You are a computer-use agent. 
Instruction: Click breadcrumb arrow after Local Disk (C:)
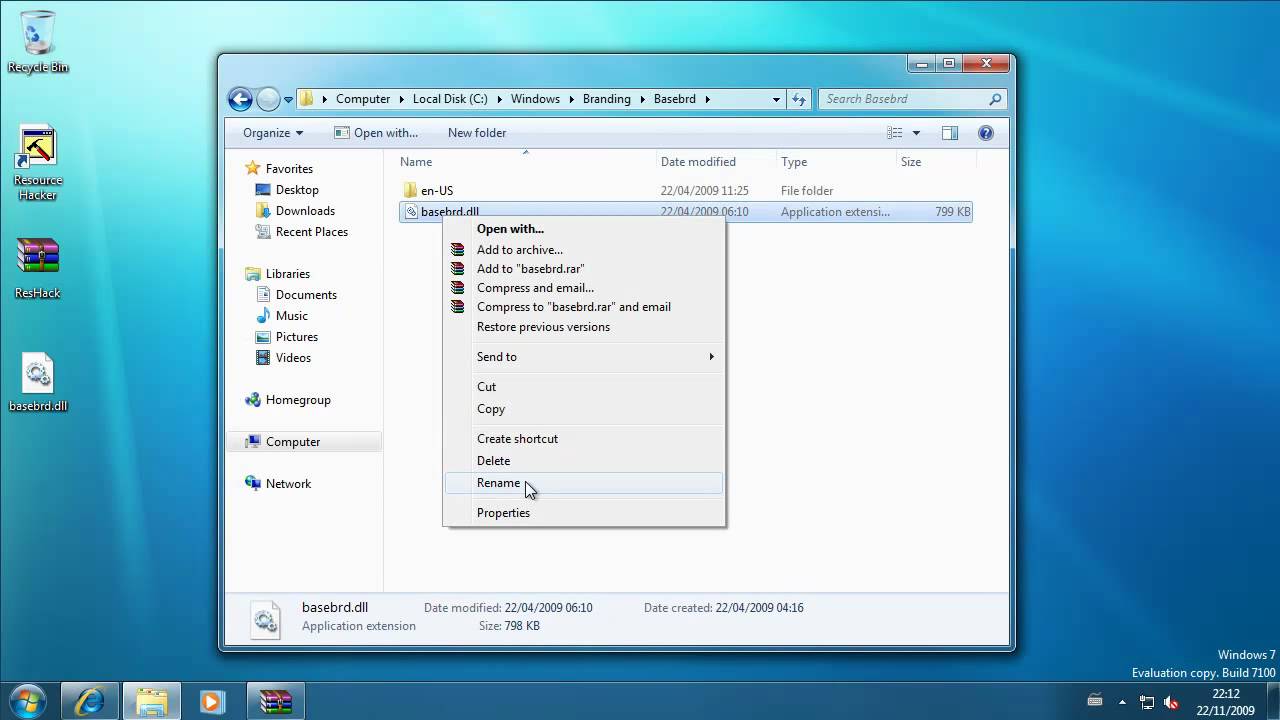pyautogui.click(x=499, y=99)
